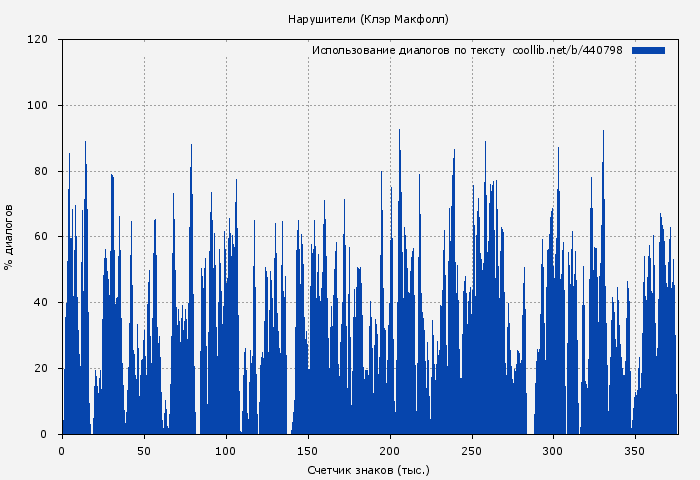Click the y-axis tick label 120

click(38, 40)
